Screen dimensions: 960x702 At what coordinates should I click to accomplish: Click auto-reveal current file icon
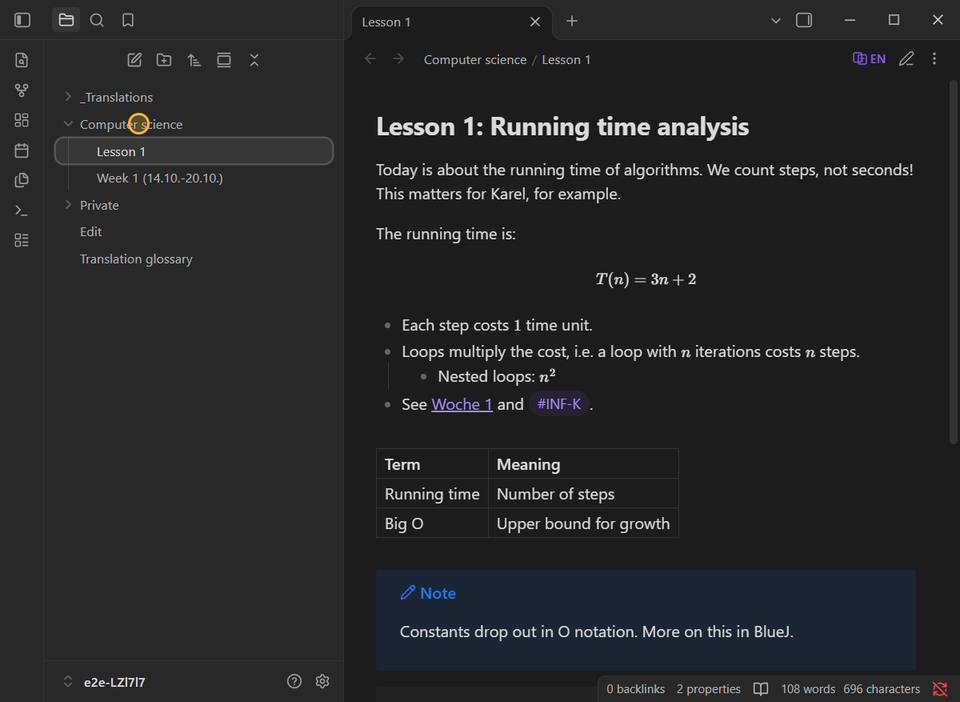point(224,60)
